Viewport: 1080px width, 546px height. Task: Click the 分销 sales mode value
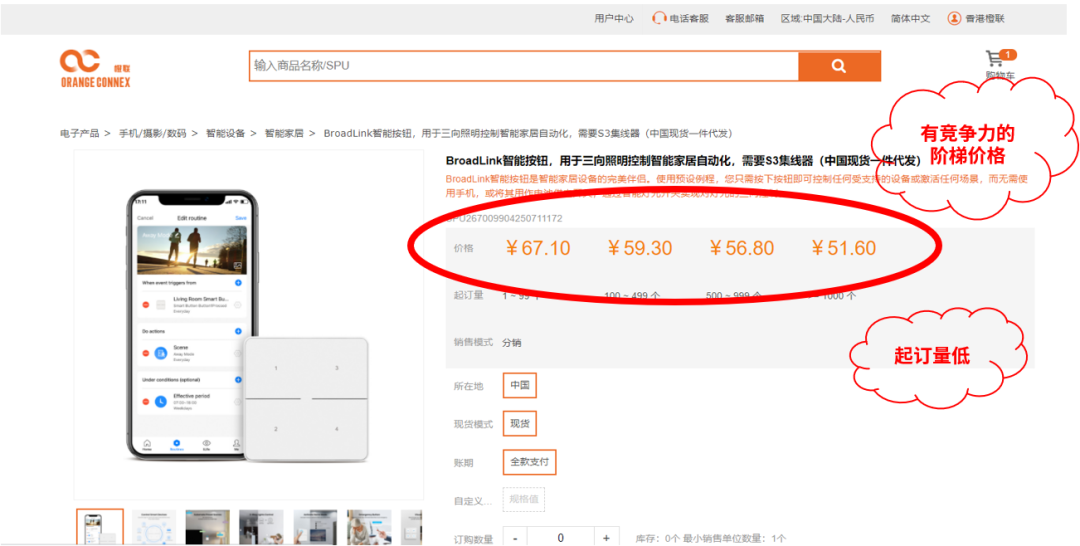512,342
